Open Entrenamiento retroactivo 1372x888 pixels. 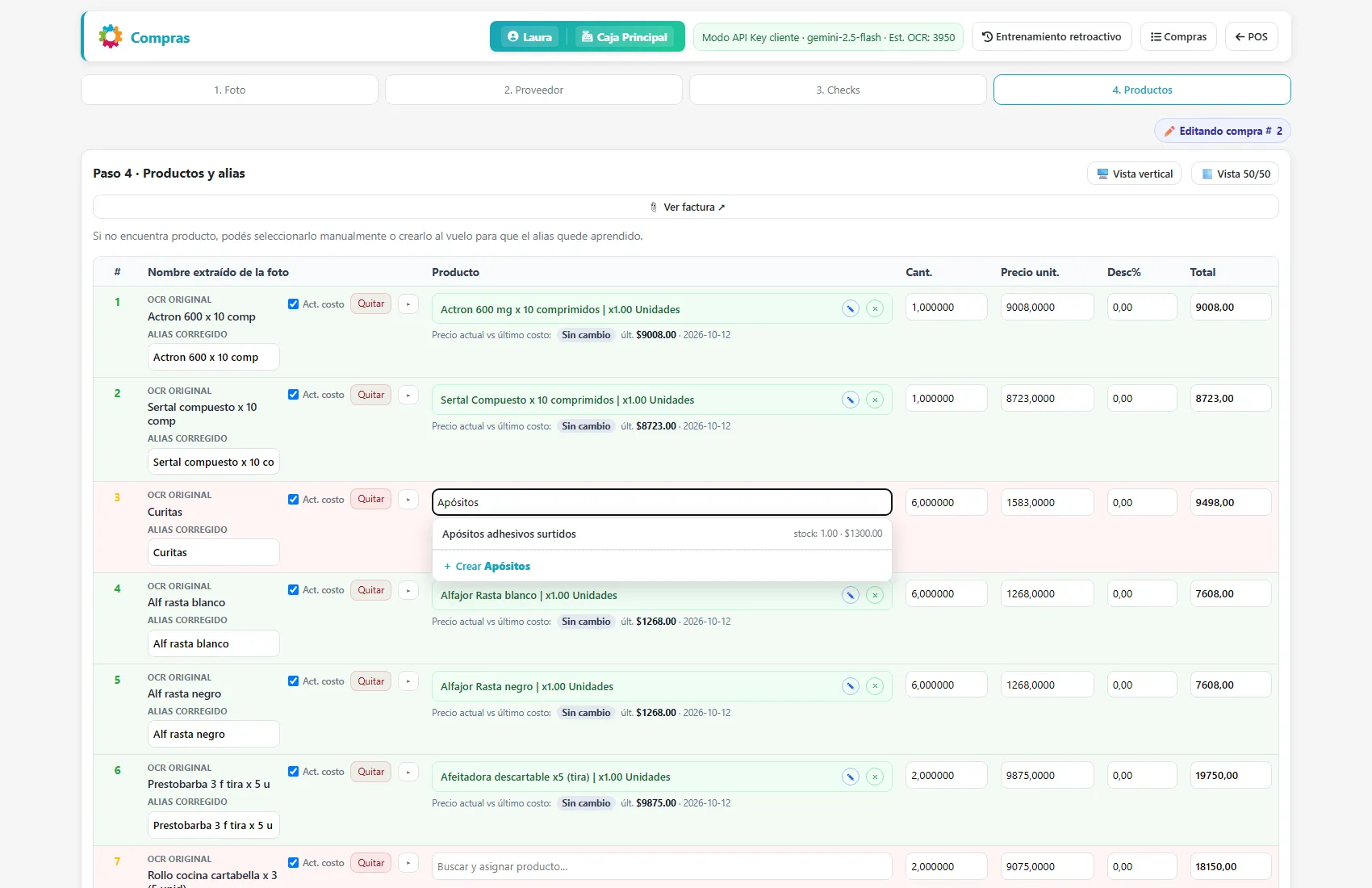click(x=1052, y=36)
